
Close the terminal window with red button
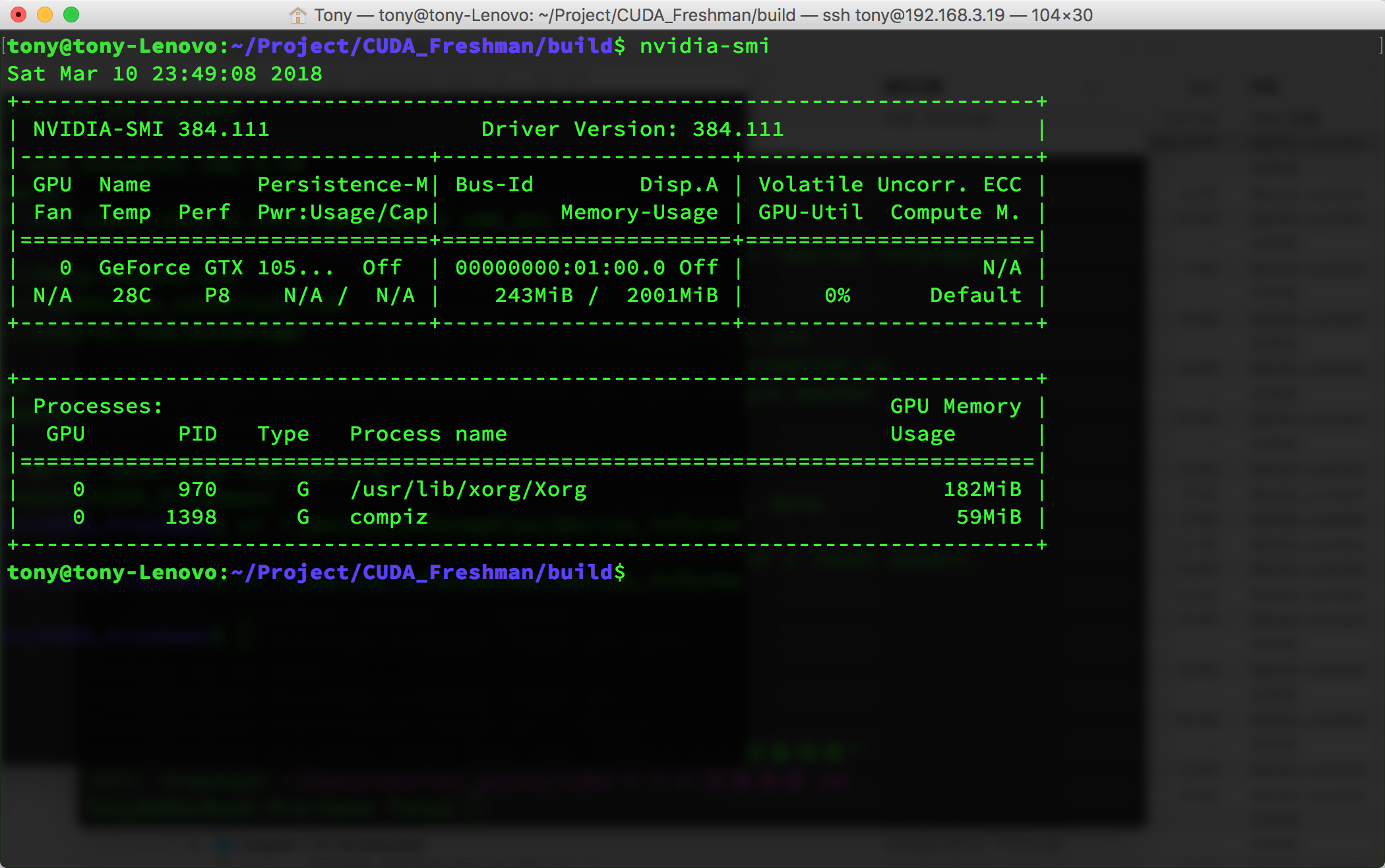coord(19,15)
